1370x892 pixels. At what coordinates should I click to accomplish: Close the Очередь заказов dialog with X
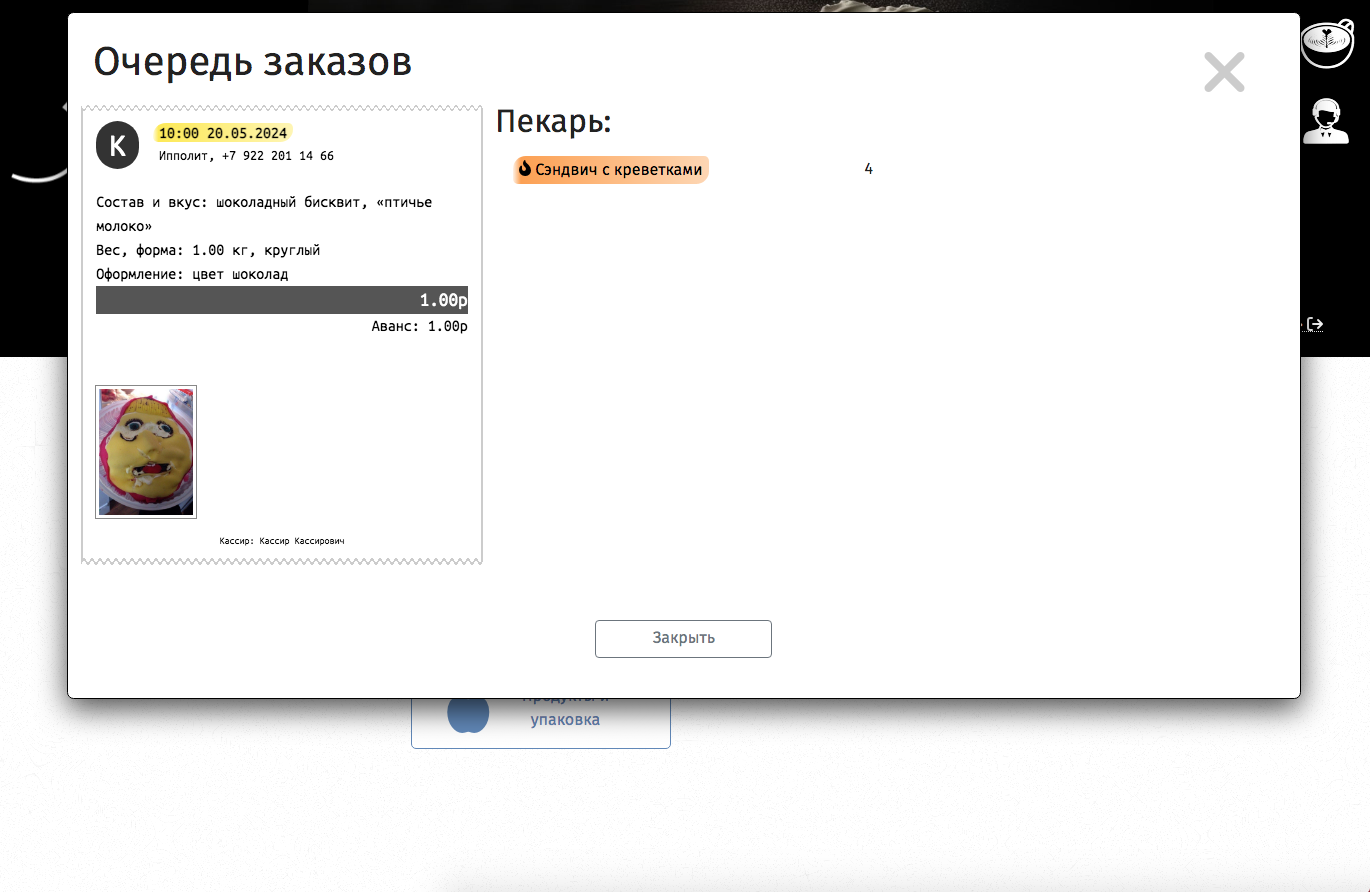point(1224,73)
